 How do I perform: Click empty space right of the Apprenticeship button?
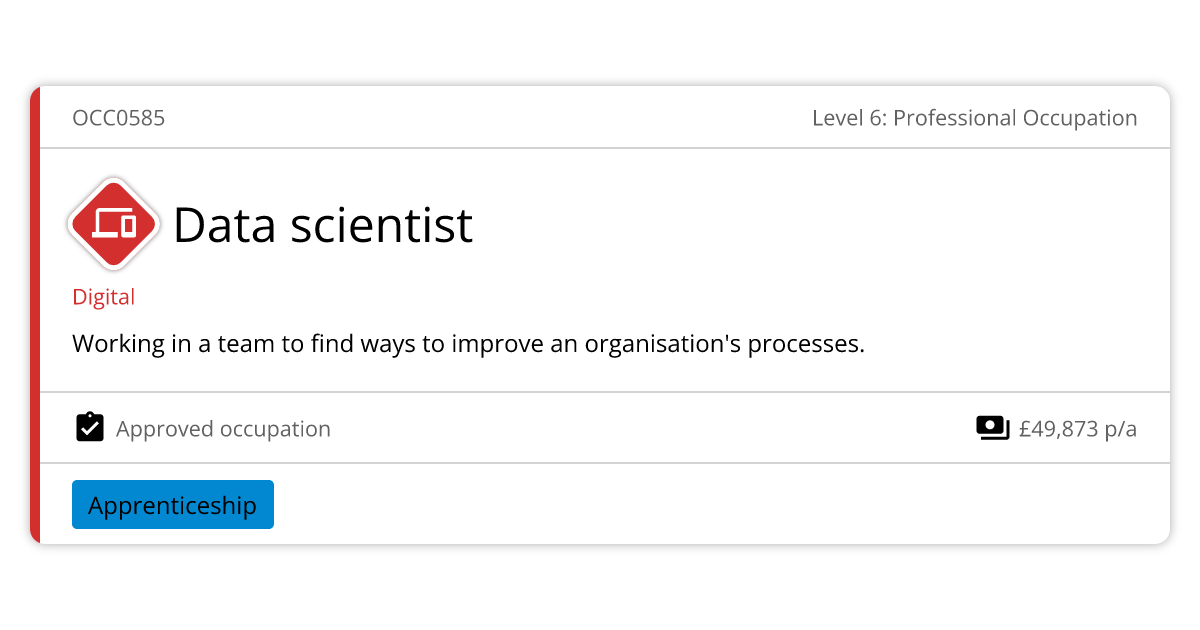[700, 504]
